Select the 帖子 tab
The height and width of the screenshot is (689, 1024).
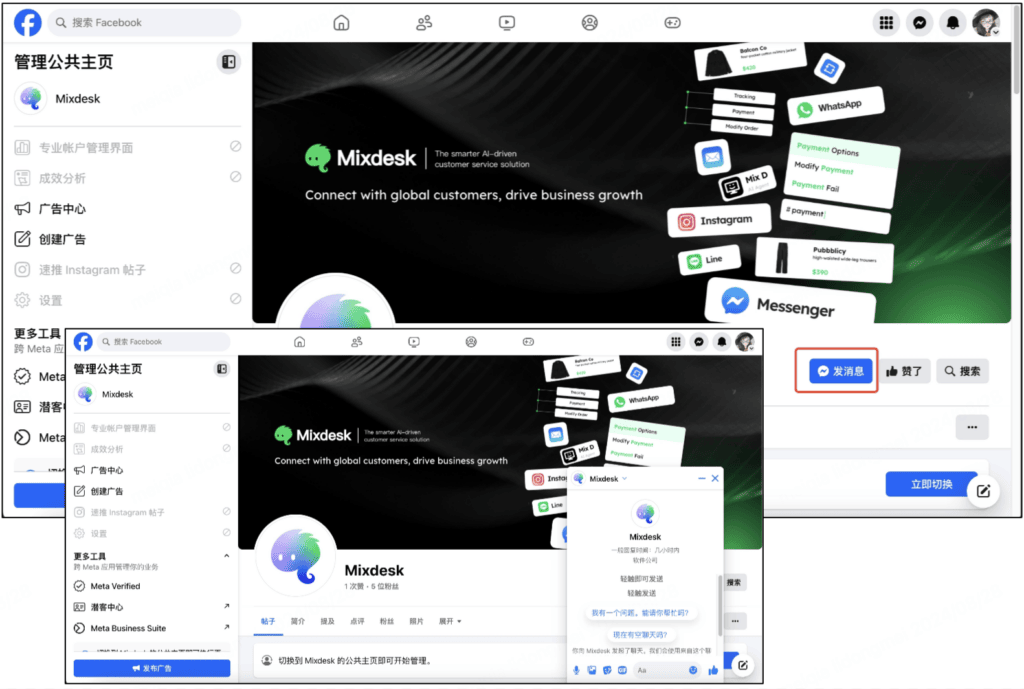pos(268,621)
